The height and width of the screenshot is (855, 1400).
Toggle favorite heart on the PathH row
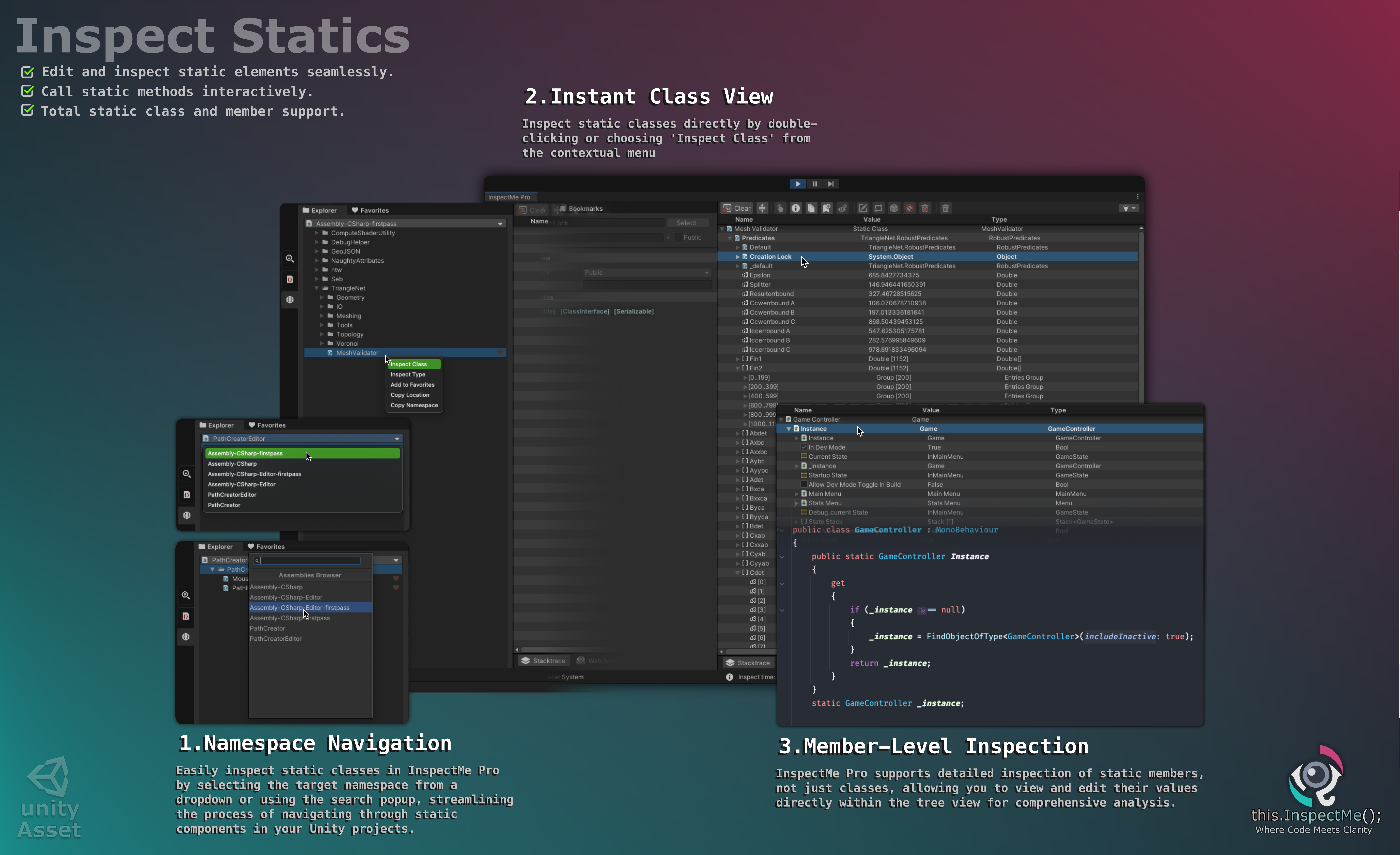(x=396, y=588)
